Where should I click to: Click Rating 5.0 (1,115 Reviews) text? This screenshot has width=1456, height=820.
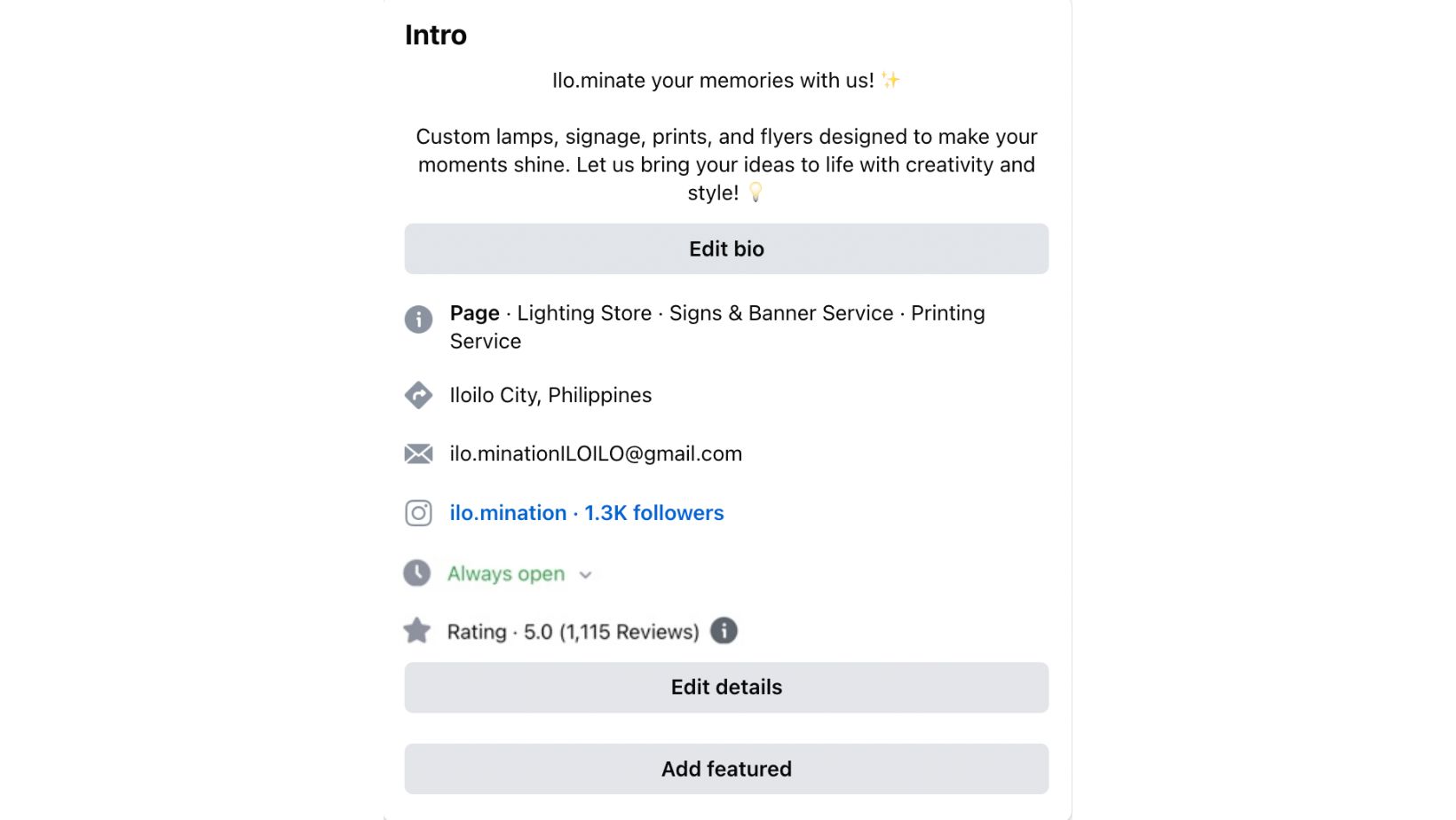[574, 632]
